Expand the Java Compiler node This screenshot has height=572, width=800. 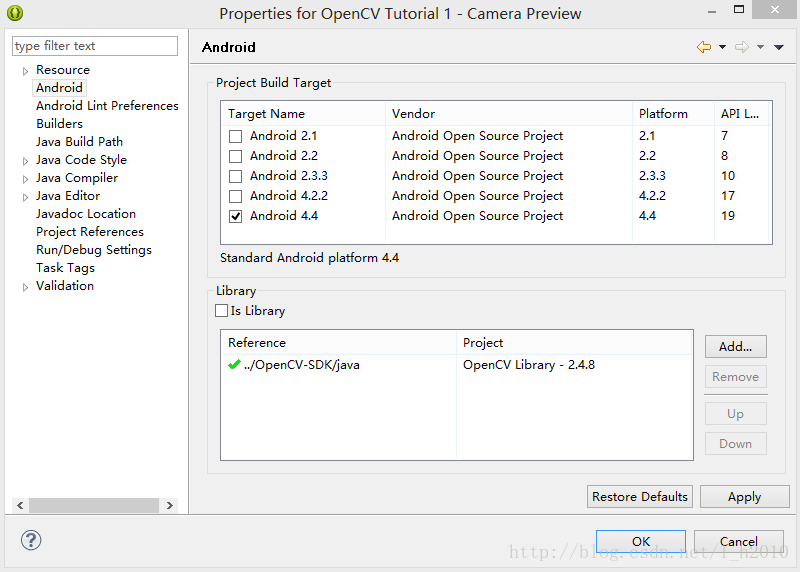click(25, 179)
